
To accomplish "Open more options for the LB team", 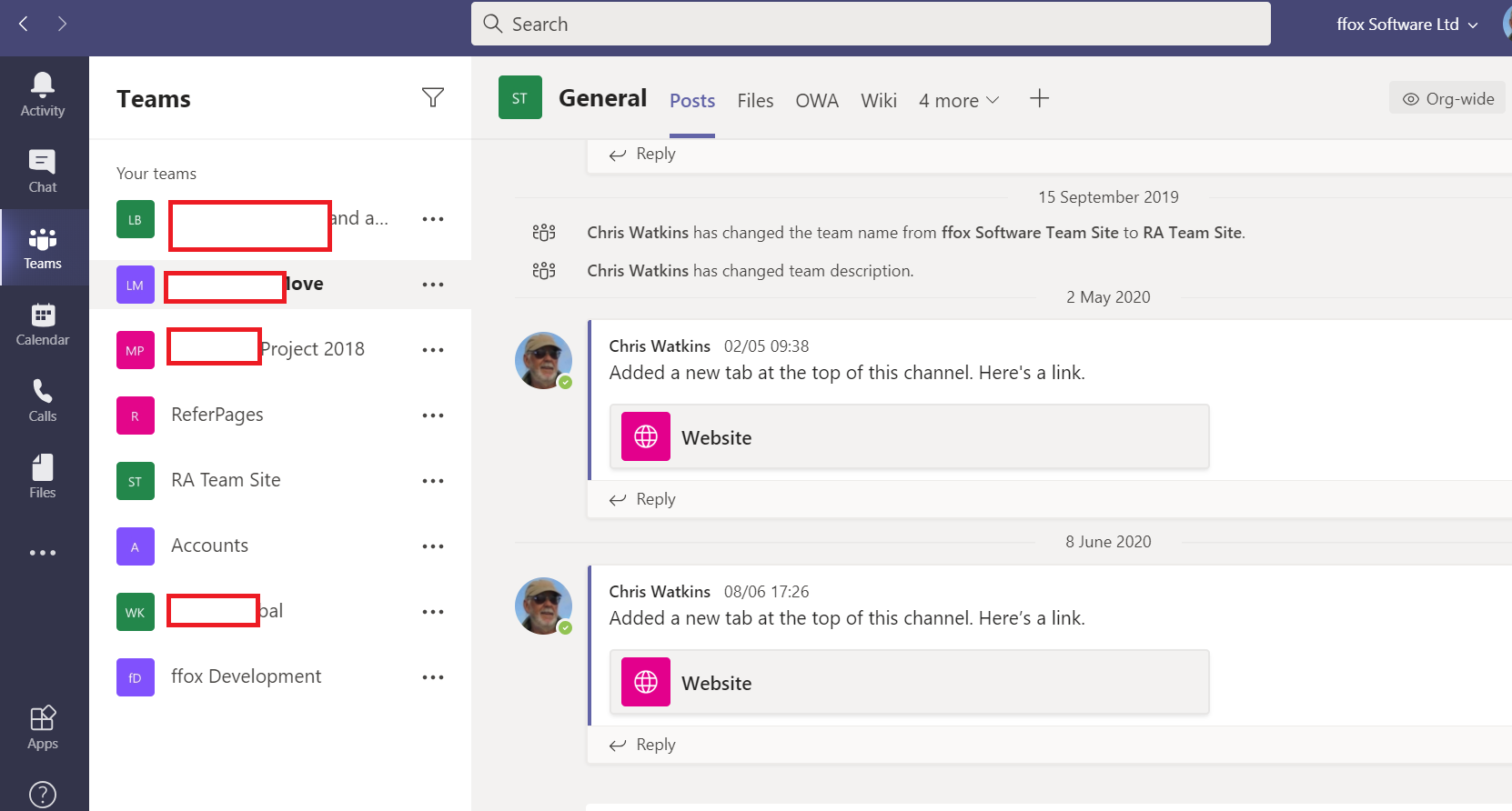I will click(433, 219).
